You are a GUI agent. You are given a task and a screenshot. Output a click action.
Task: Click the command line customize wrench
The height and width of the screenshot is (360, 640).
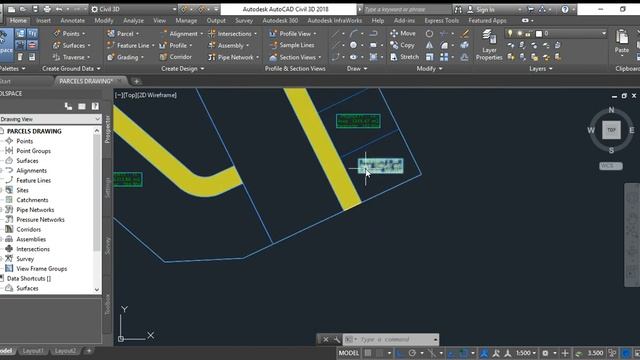click(336, 339)
